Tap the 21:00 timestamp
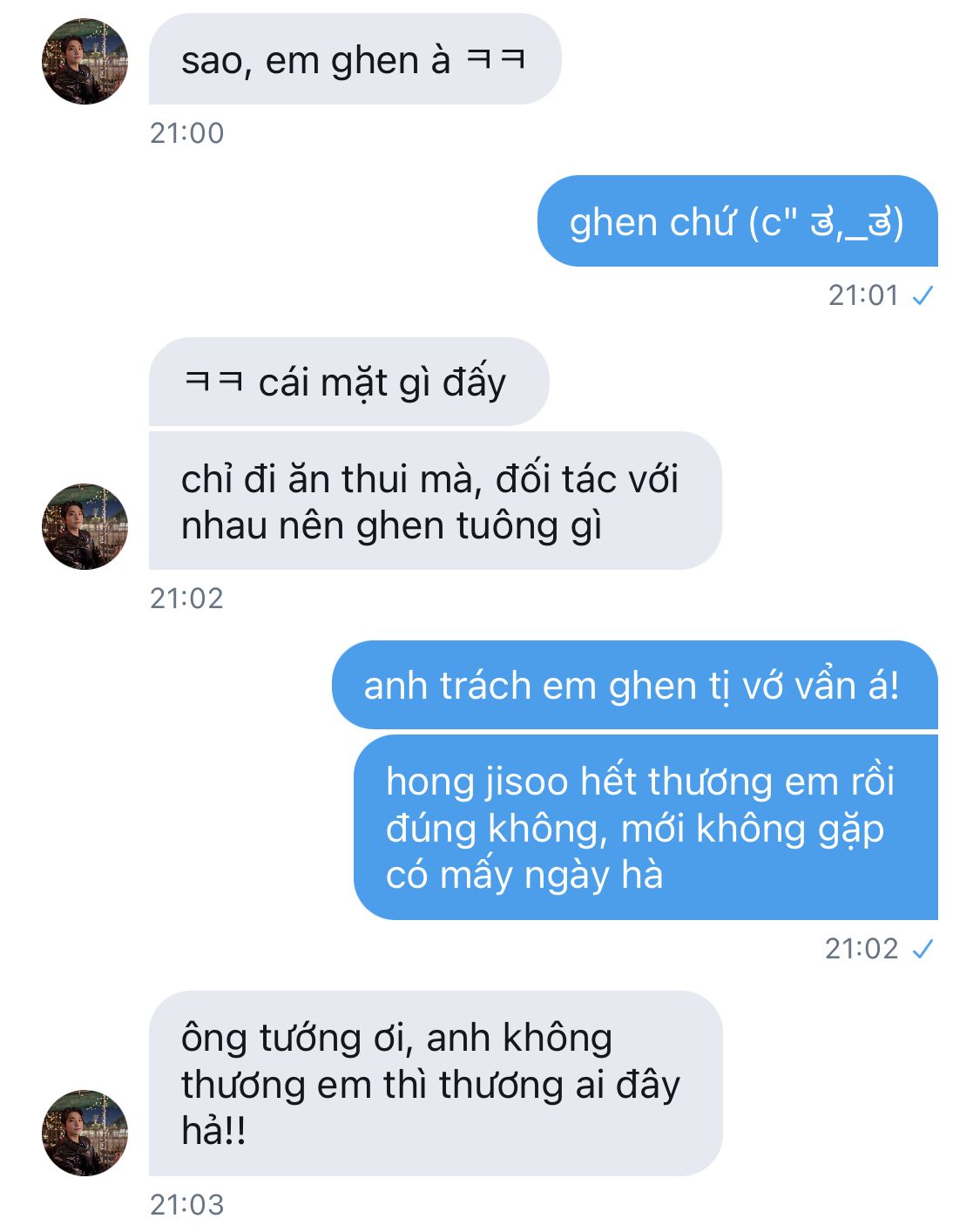 (x=186, y=133)
